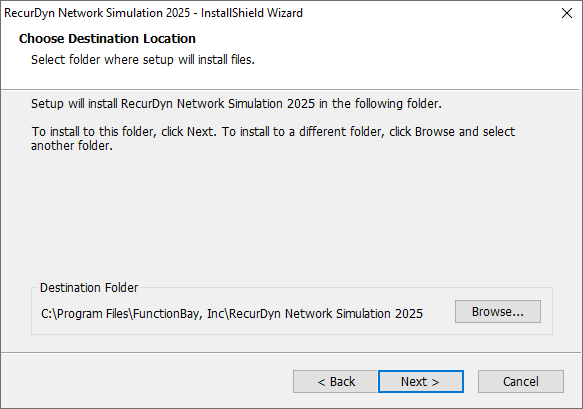This screenshot has width=583, height=409.
Task: Cancel the RecurDyn installation
Action: [x=521, y=381]
